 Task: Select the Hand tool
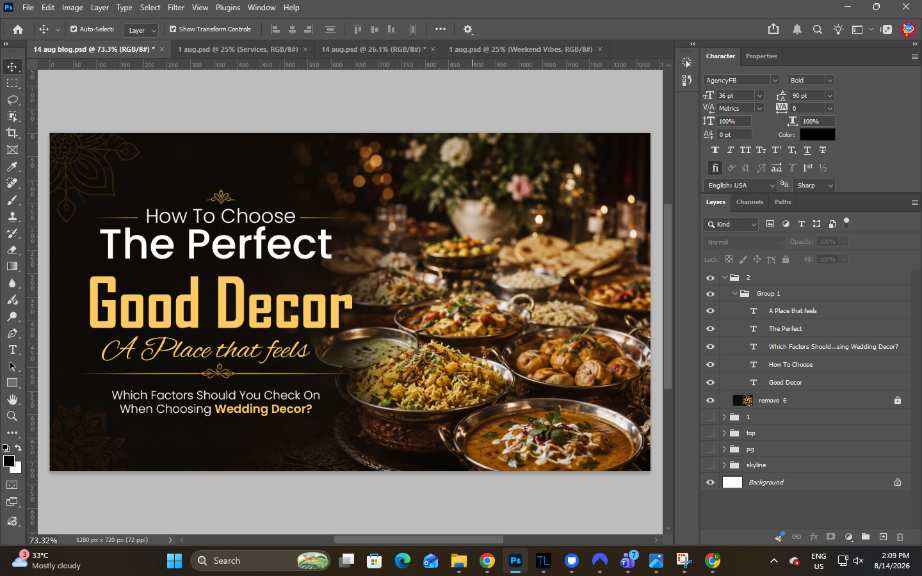(x=12, y=400)
